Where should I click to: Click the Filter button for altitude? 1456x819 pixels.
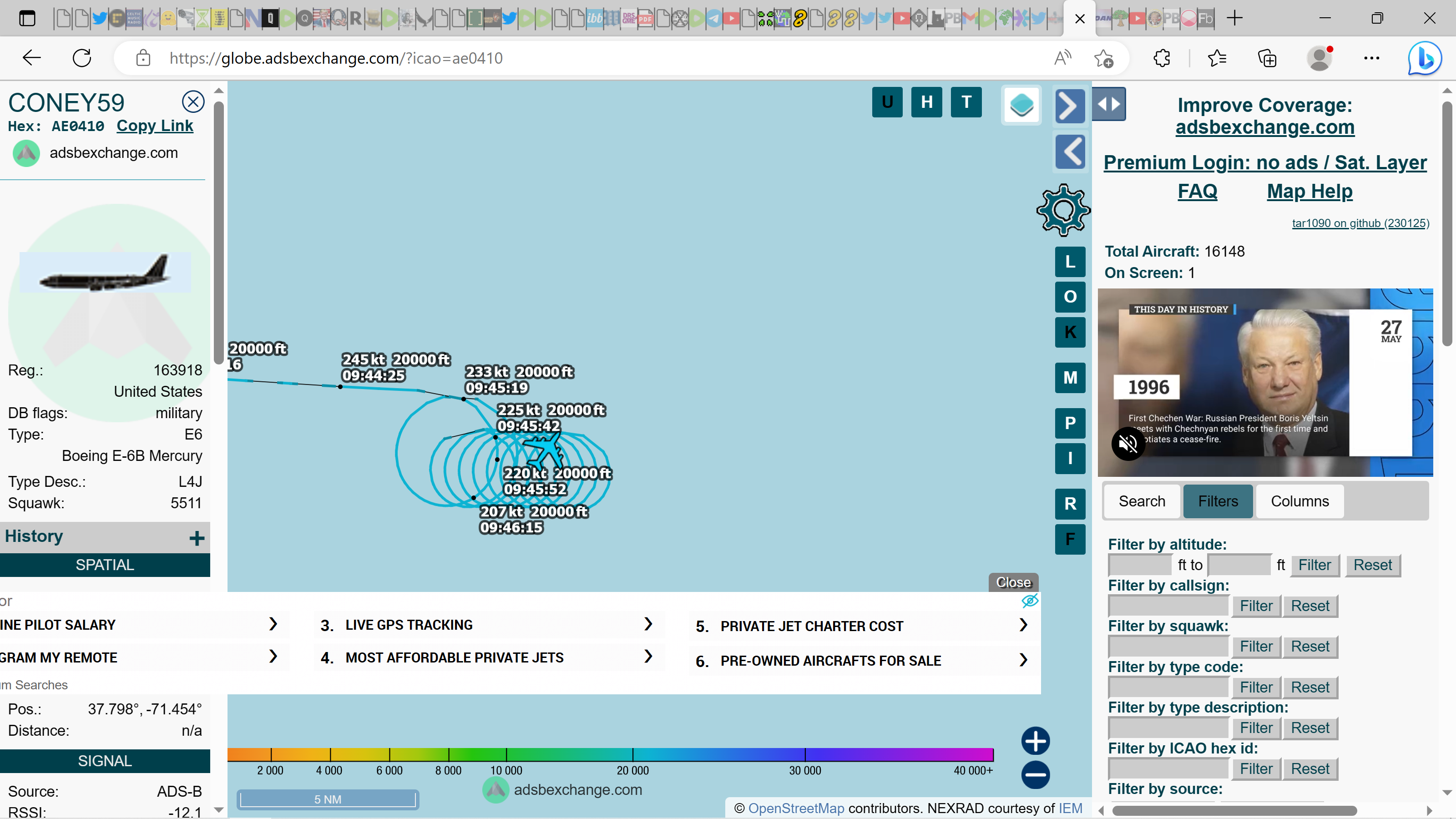(x=1314, y=565)
